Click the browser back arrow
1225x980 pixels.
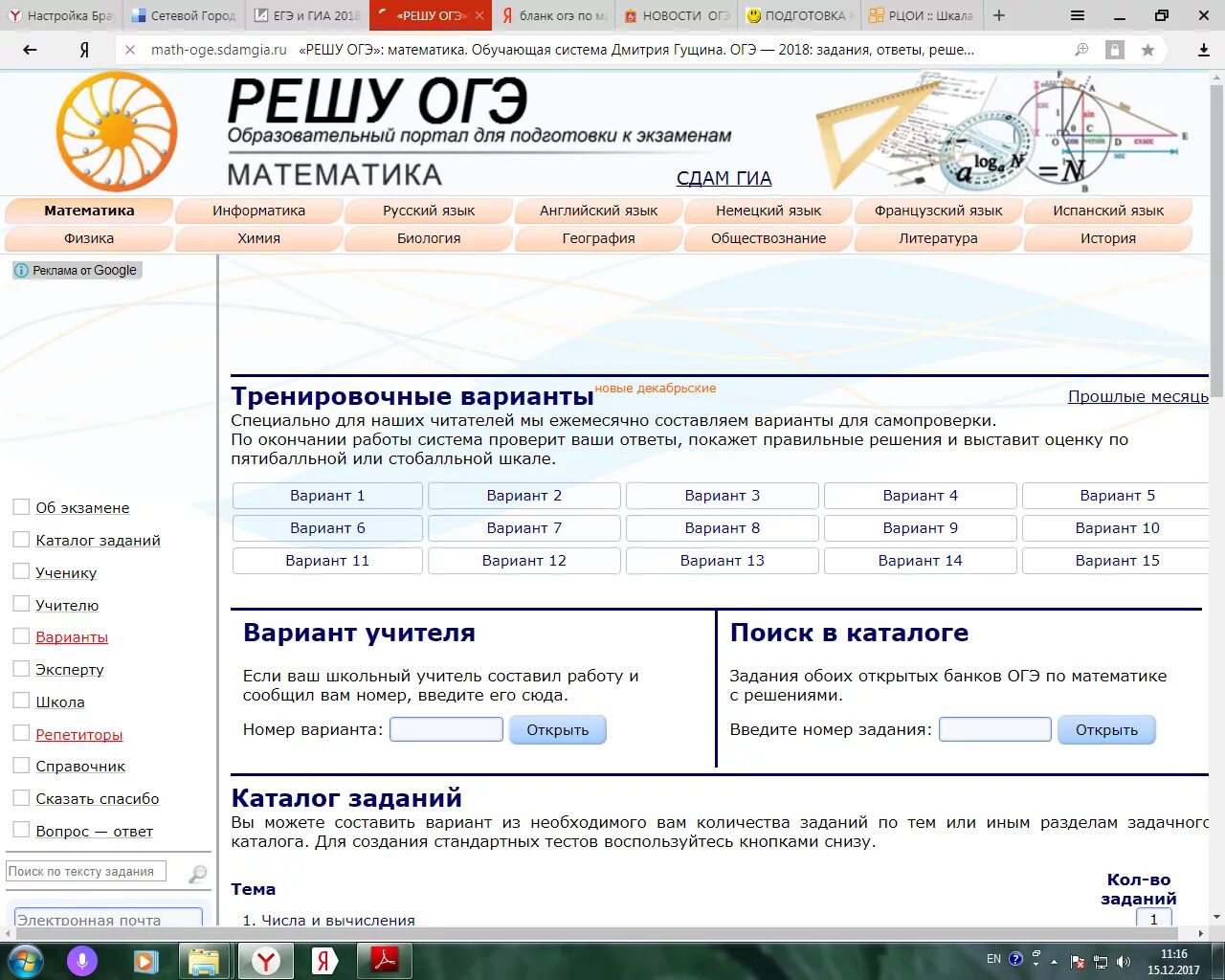pyautogui.click(x=30, y=50)
